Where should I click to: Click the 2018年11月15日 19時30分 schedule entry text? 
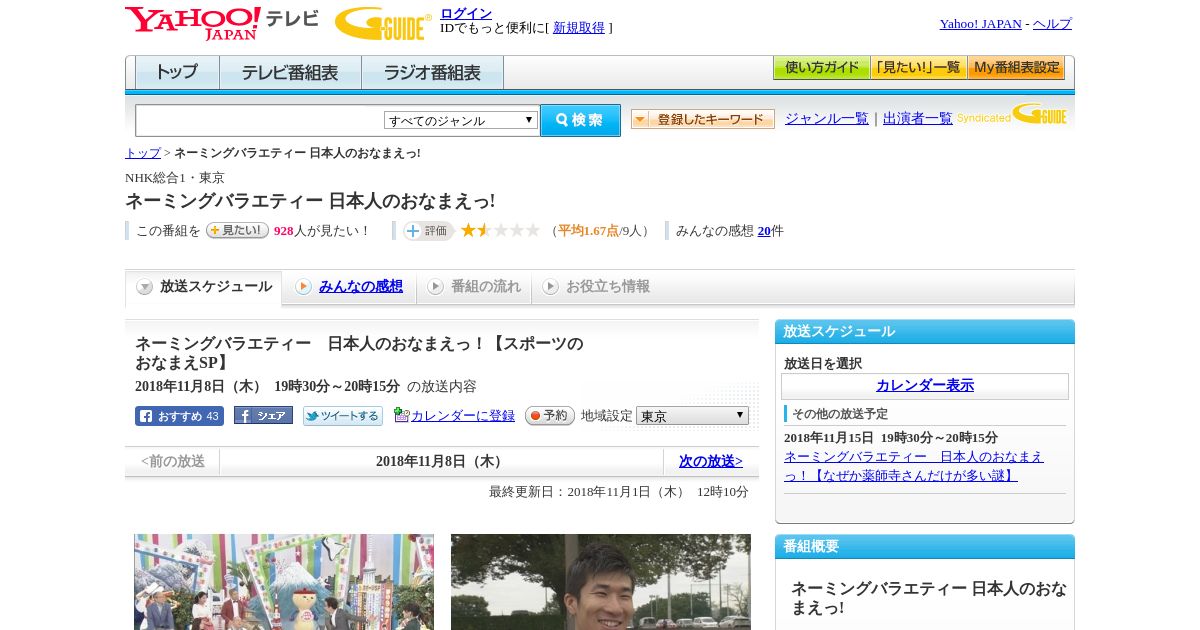tap(891, 438)
